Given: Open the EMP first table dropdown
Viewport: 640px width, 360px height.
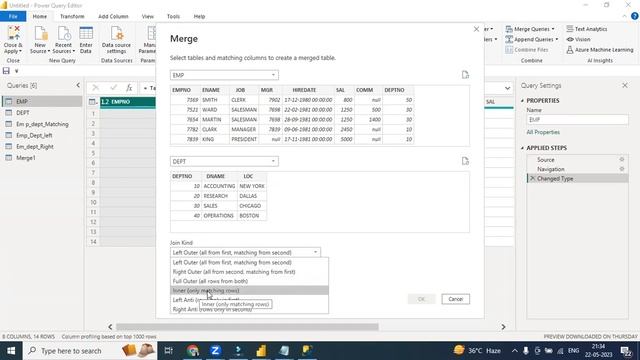Looking at the screenshot, I should tap(224, 75).
